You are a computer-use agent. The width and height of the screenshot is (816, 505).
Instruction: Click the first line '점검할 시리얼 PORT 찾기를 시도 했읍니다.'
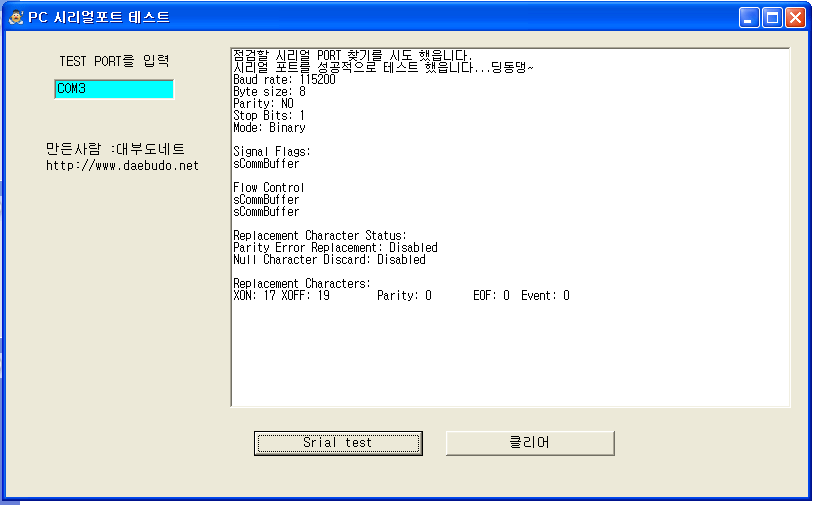pos(352,55)
